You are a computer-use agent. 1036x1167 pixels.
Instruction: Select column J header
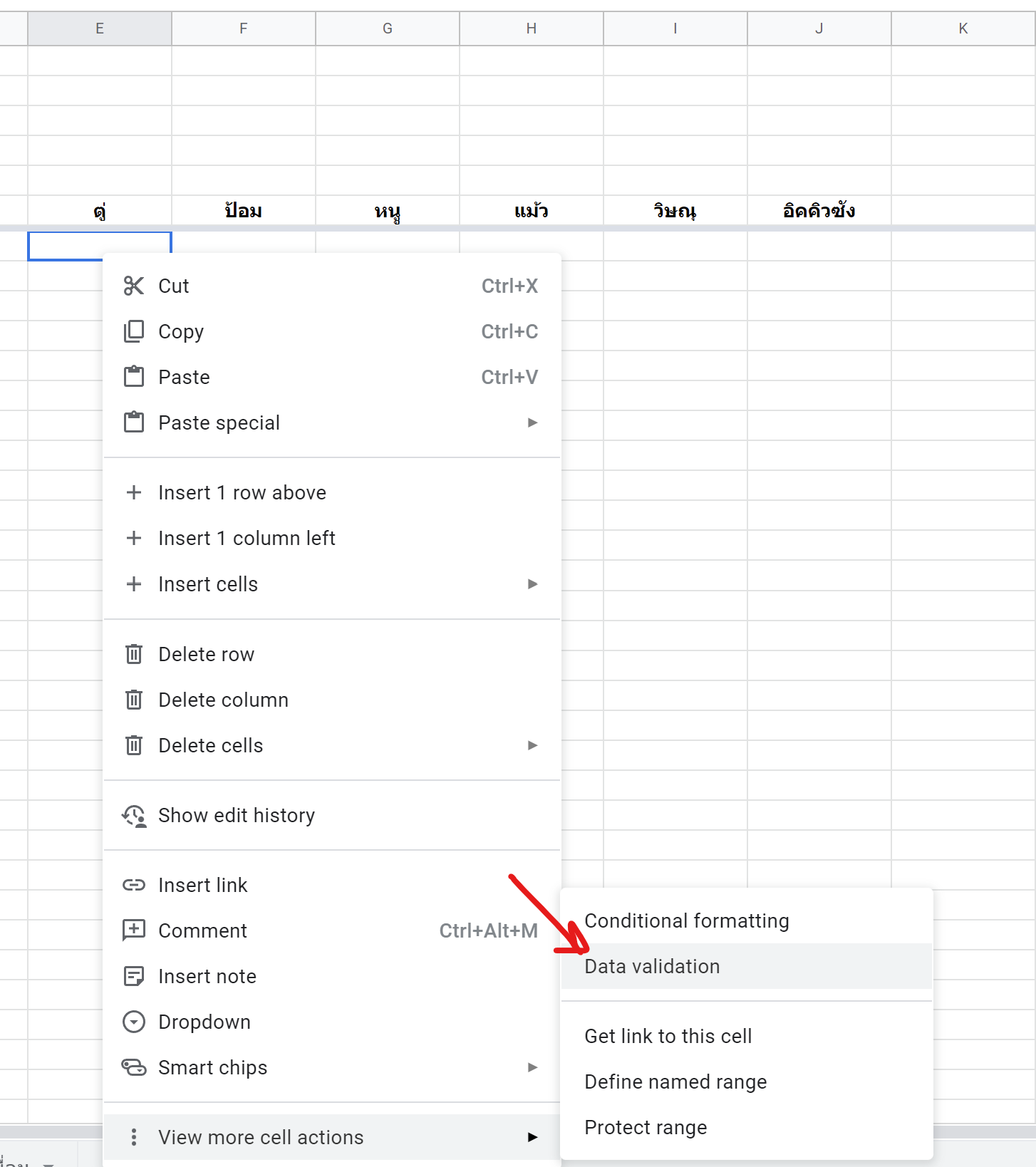(819, 28)
